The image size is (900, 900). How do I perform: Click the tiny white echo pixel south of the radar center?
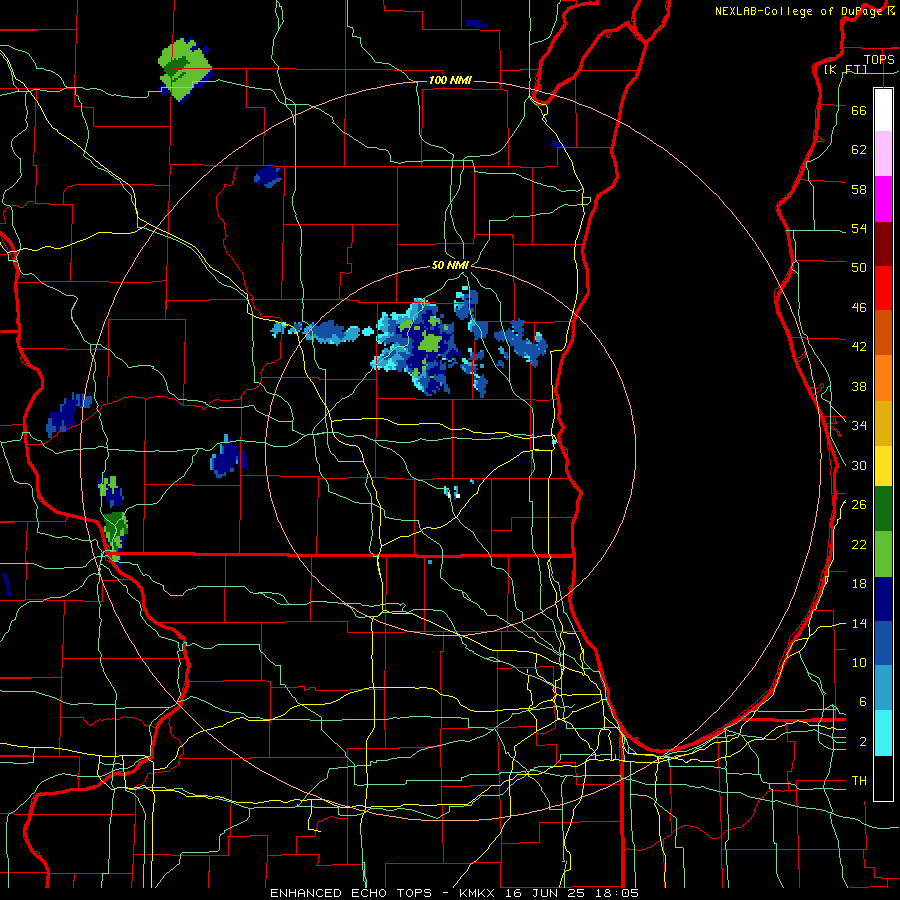[x=457, y=495]
